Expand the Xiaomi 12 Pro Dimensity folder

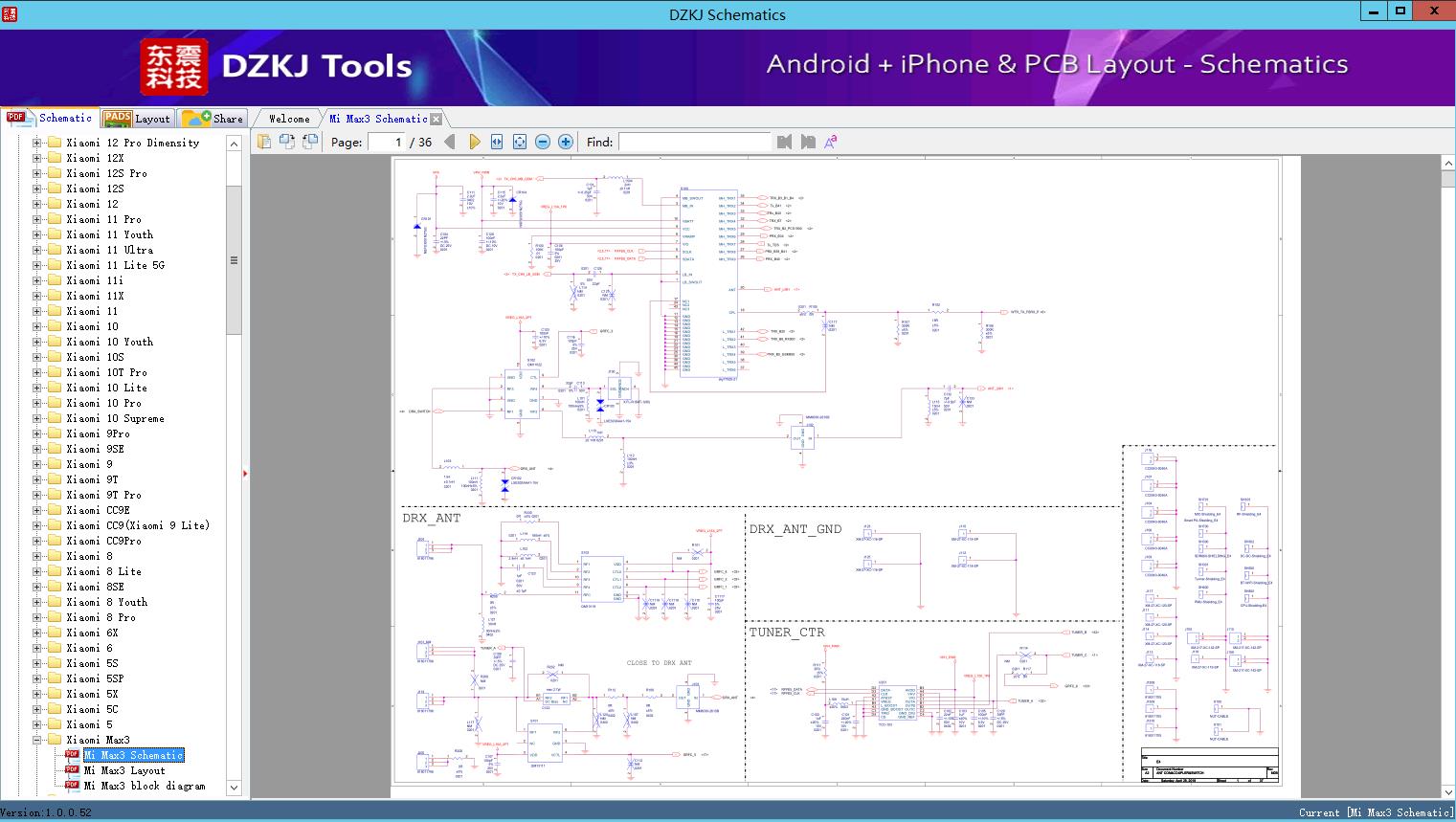click(37, 143)
